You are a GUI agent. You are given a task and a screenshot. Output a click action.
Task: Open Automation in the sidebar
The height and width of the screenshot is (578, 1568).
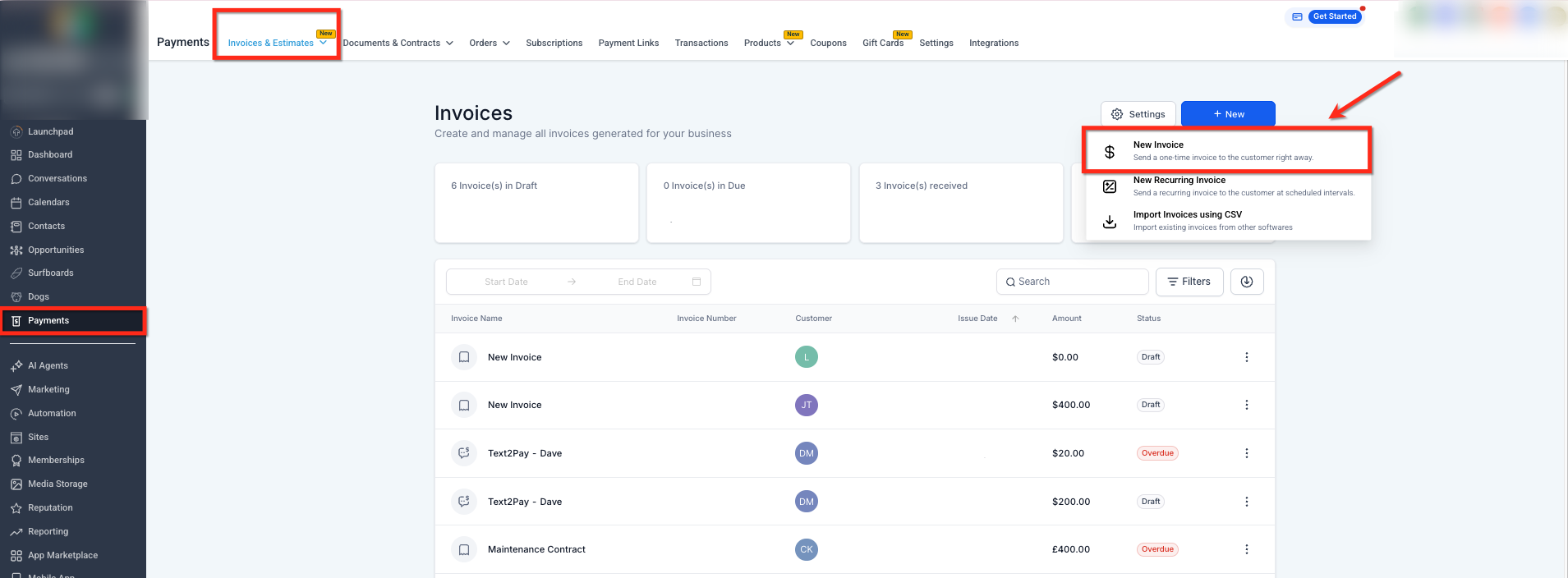(x=52, y=413)
